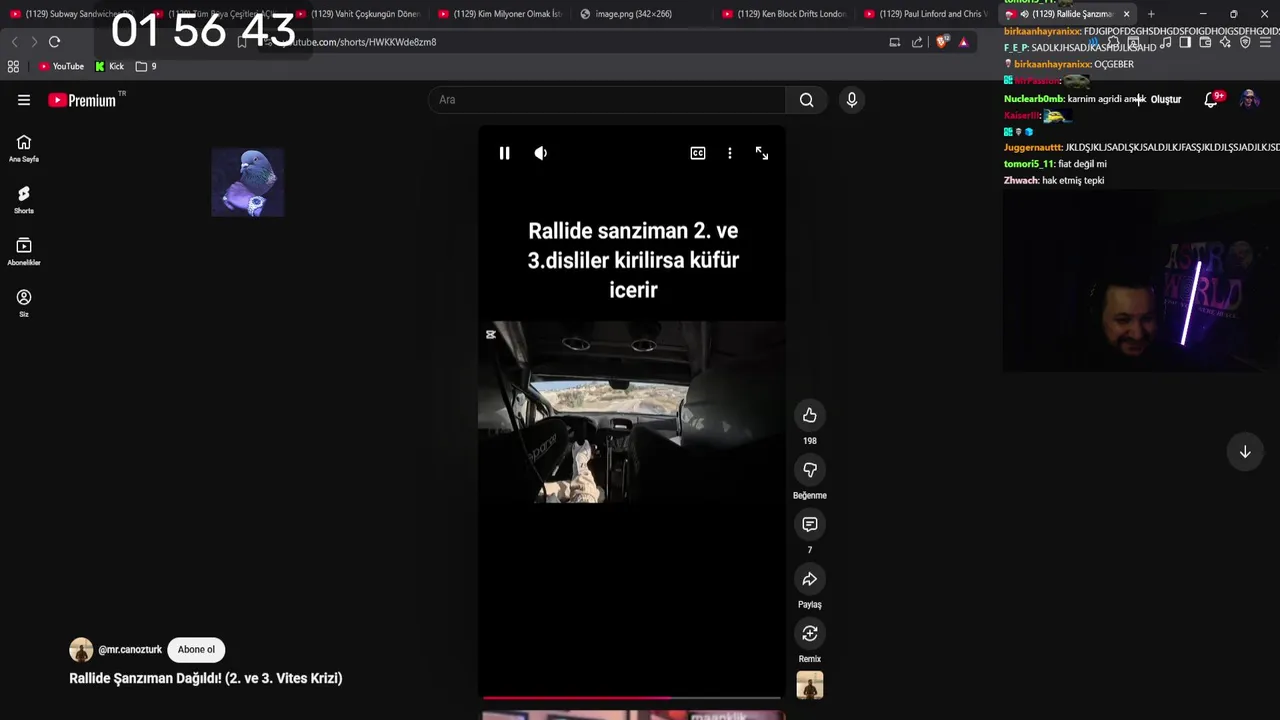Share the Short via Paylaş
This screenshot has width=1280, height=720.
tap(810, 579)
